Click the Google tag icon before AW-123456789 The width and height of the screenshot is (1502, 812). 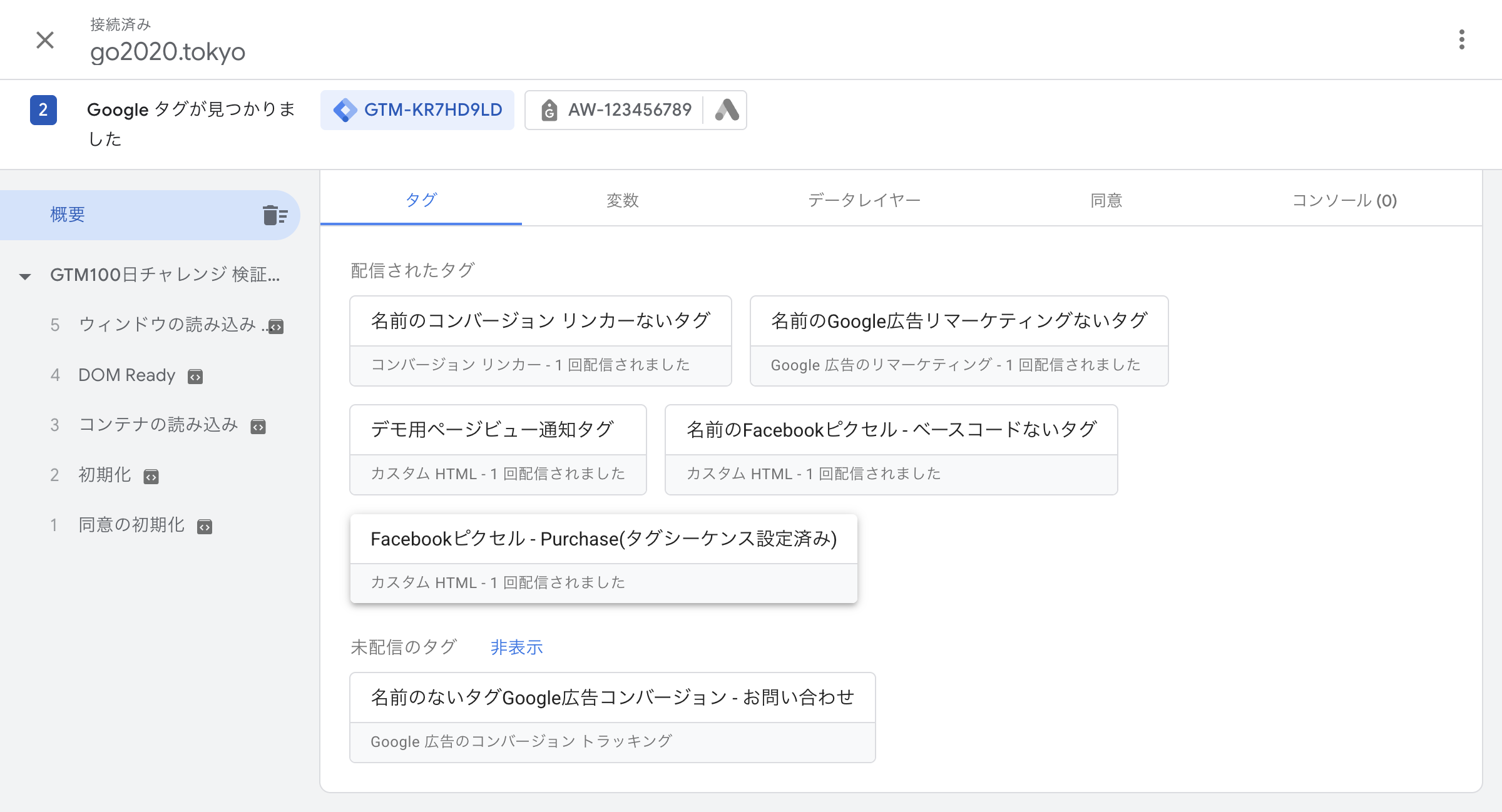coord(549,110)
